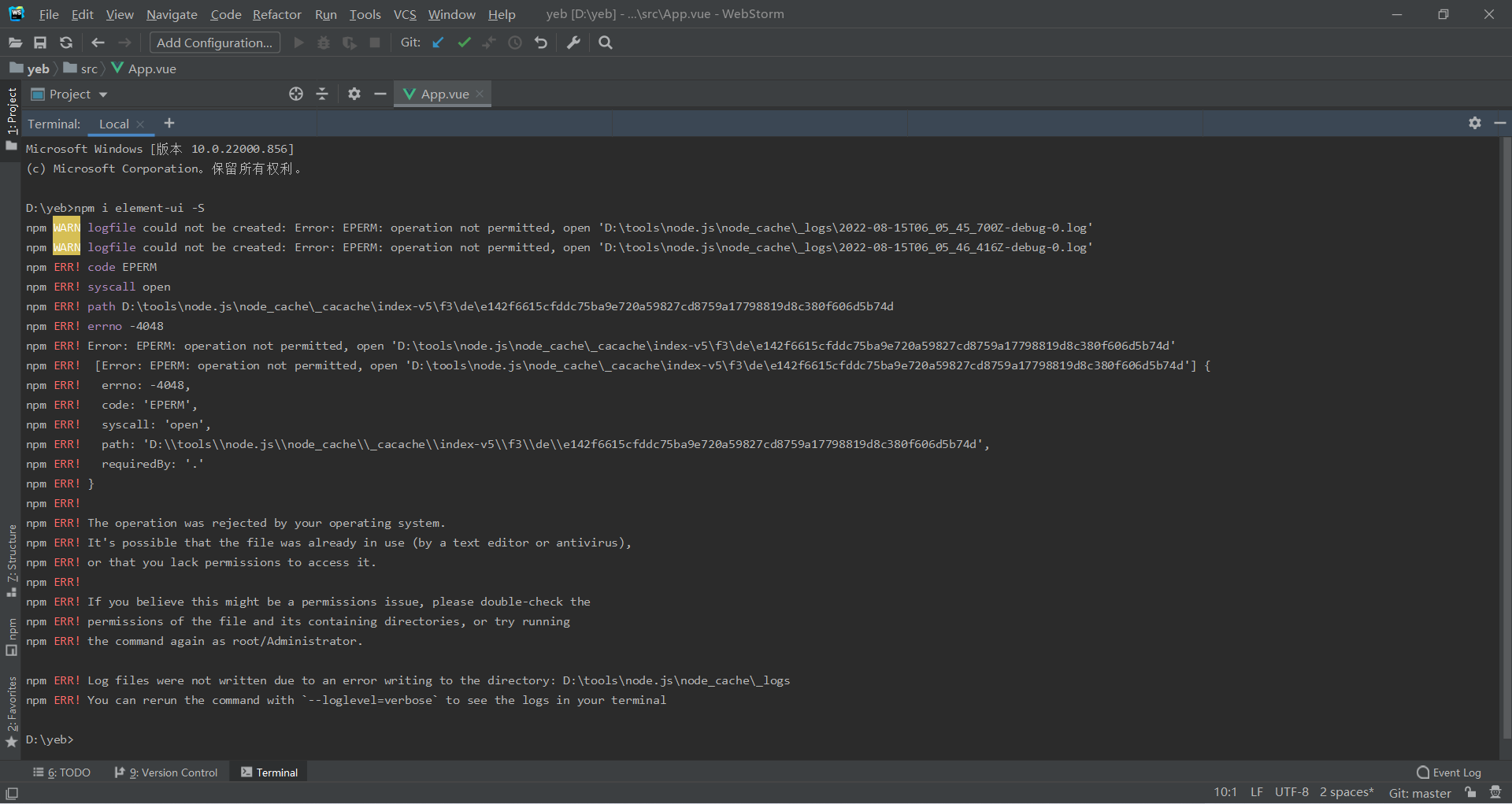Navigate Back with the left arrow icon
This screenshot has width=1512, height=804.
(x=98, y=43)
